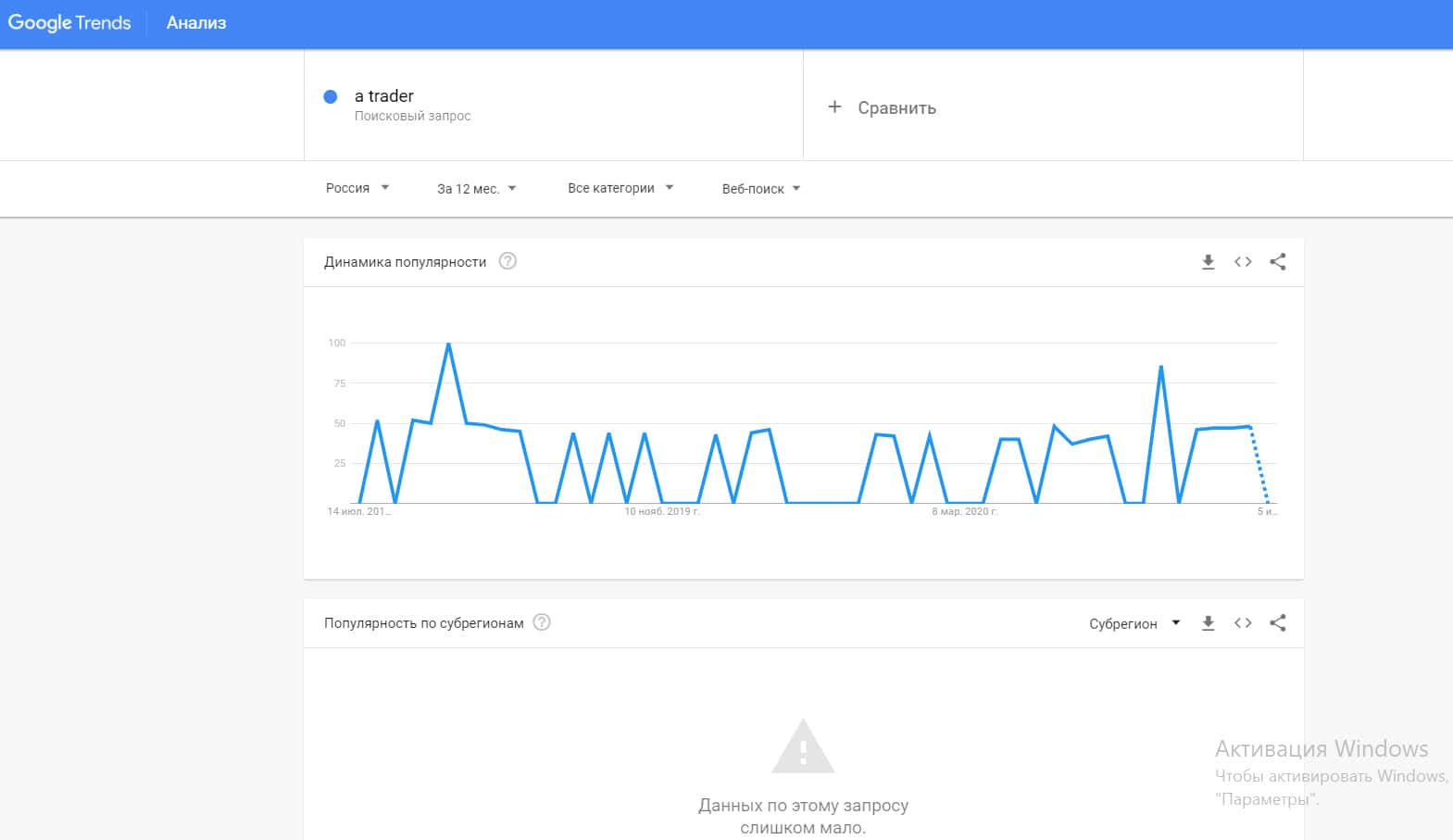Edit the 'a trader' search term field
This screenshot has width=1453, height=840.
pos(384,96)
